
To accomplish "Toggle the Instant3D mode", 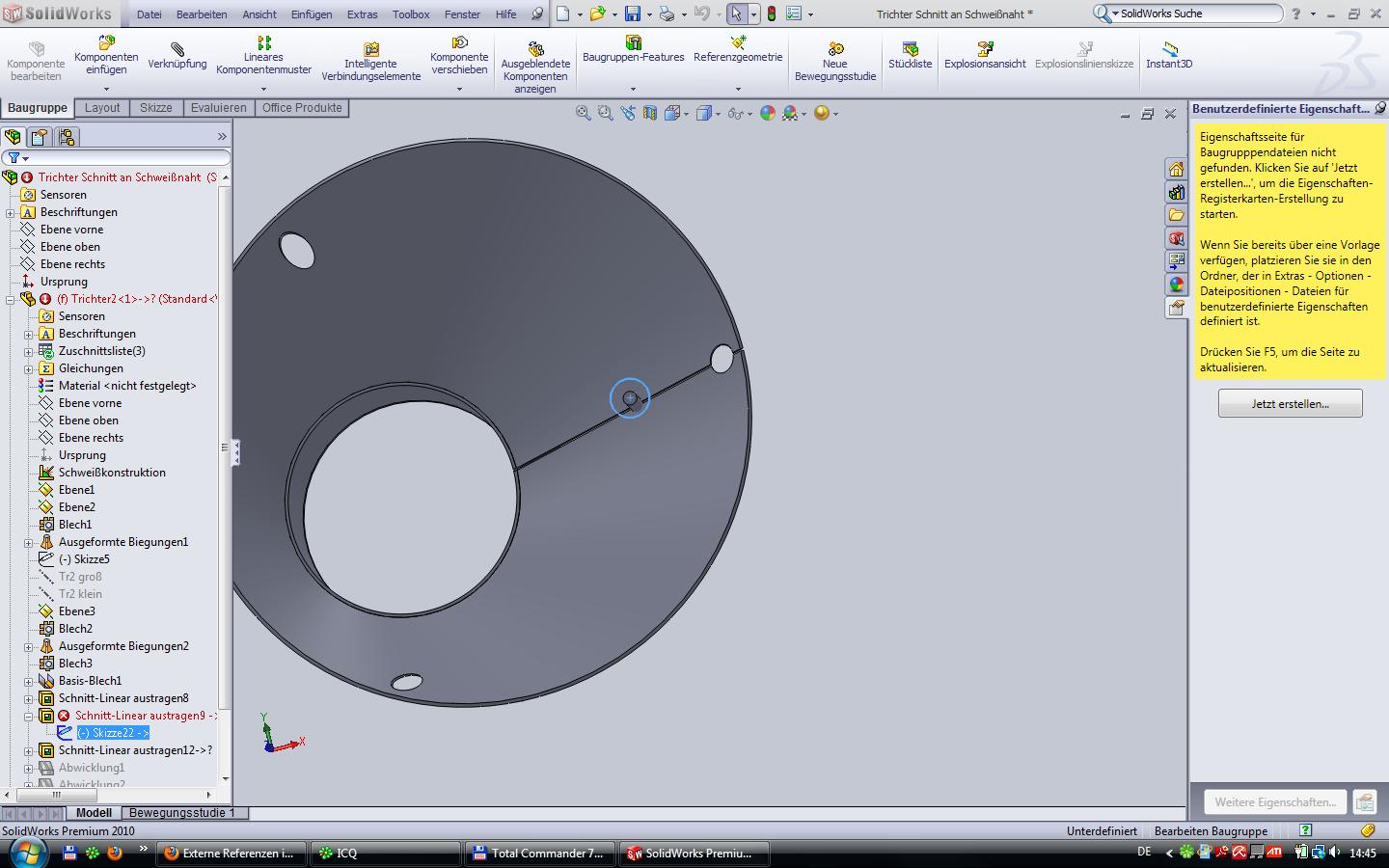I will pos(1169,48).
